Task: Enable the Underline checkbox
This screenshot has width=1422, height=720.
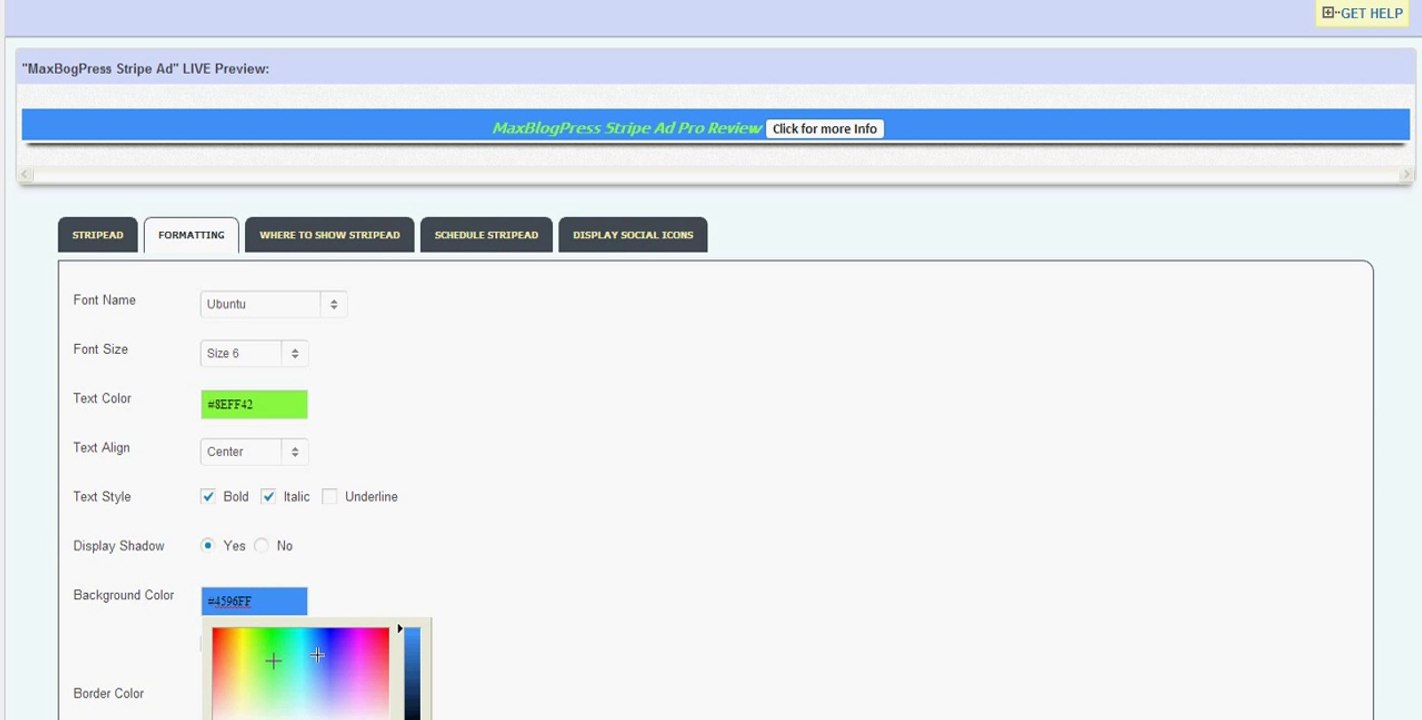Action: click(329, 496)
